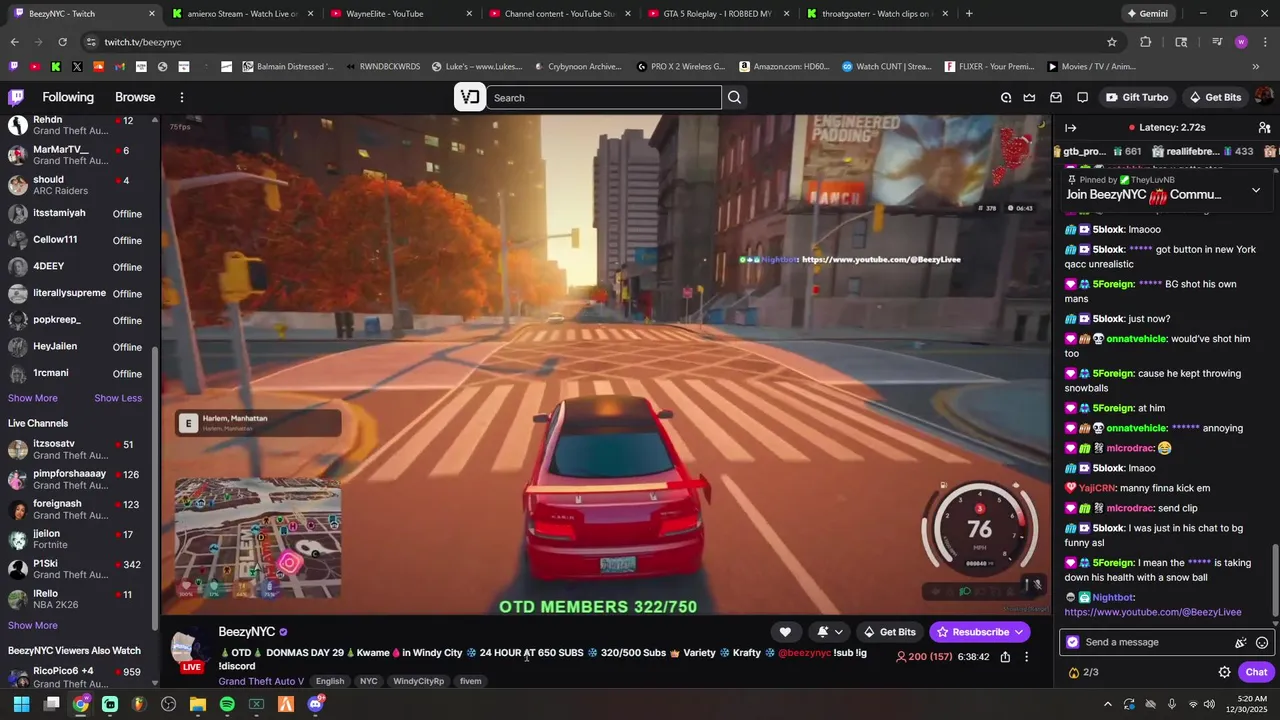
Task: Open the notifications inbox icon
Action: (x=1056, y=97)
